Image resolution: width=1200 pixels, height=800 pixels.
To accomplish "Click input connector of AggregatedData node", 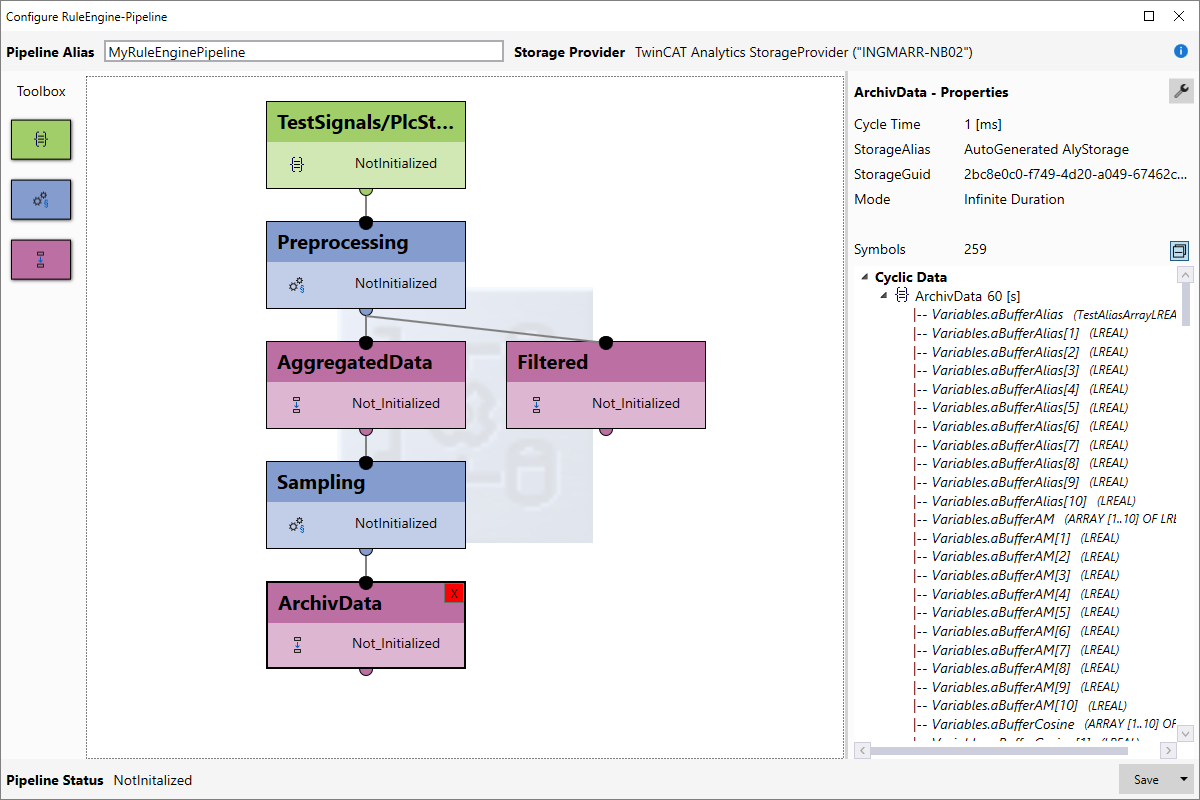I will pos(366,342).
